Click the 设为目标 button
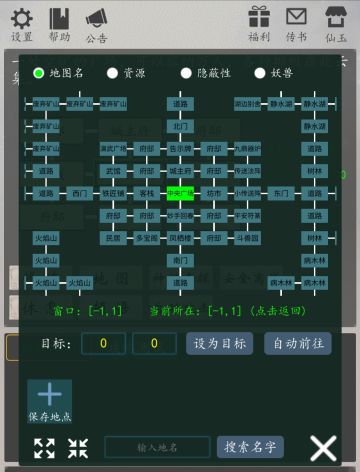The height and width of the screenshot is (472, 360). (219, 343)
